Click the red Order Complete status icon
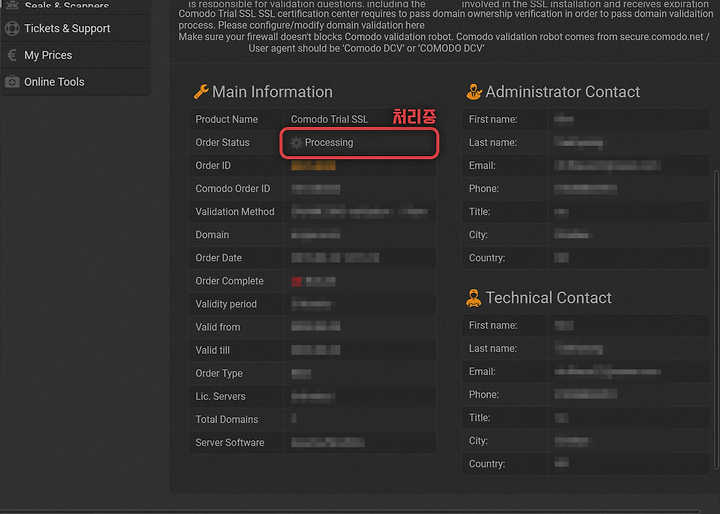 point(297,281)
